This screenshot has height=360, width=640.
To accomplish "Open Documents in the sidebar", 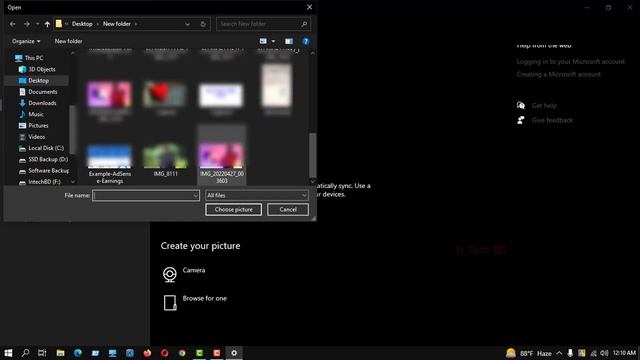I will tap(38, 92).
